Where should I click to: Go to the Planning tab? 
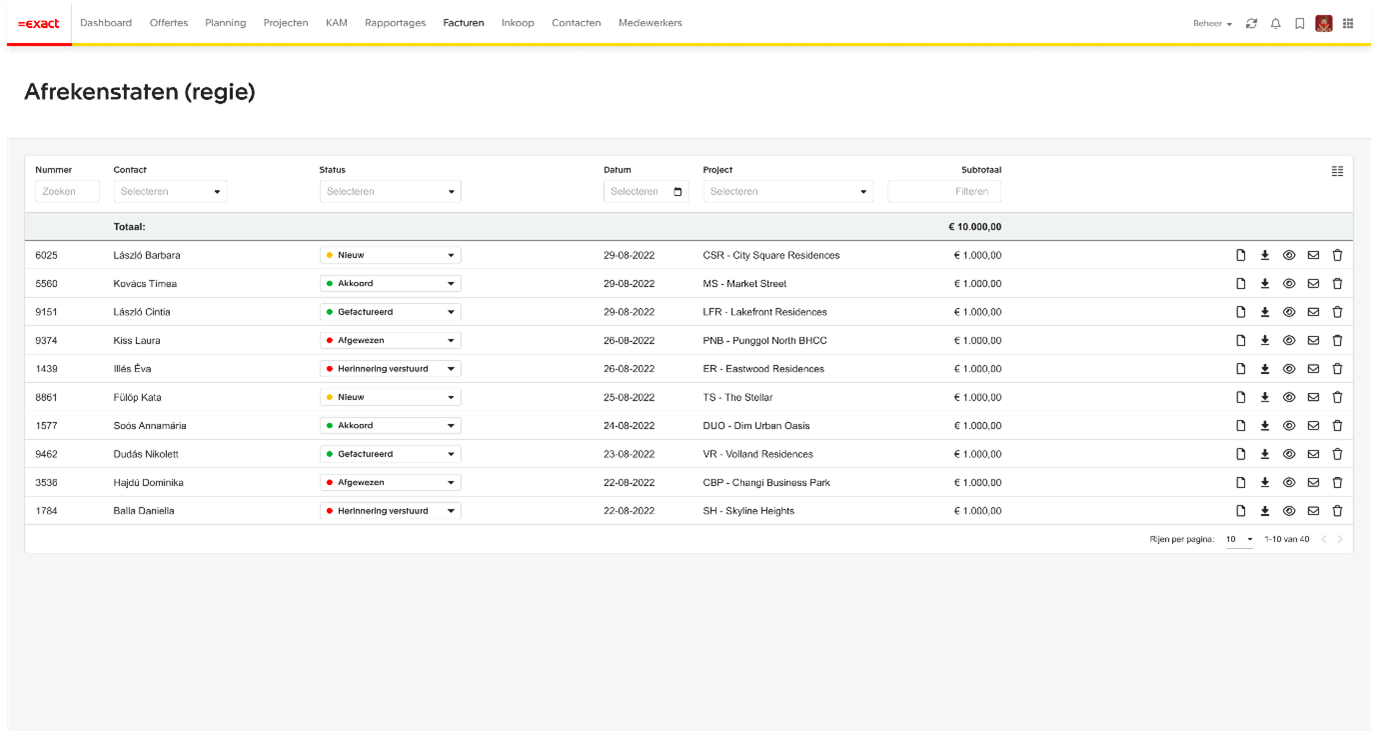tap(225, 23)
